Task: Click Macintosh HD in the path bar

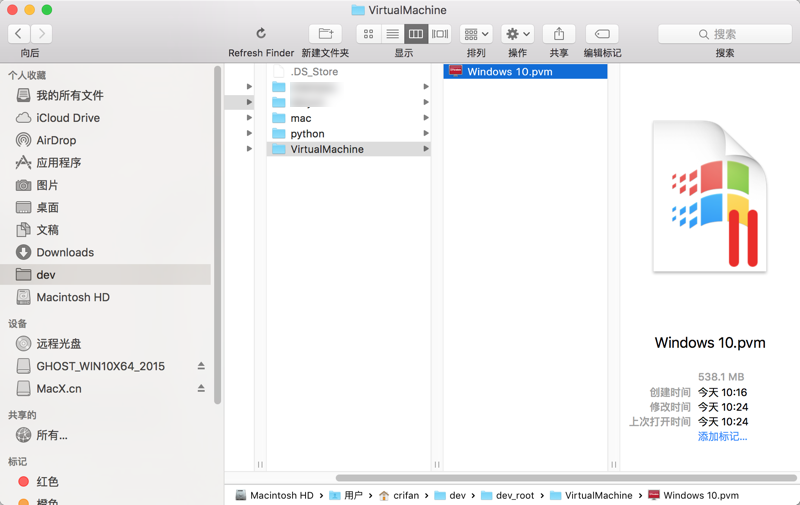Action: click(274, 495)
